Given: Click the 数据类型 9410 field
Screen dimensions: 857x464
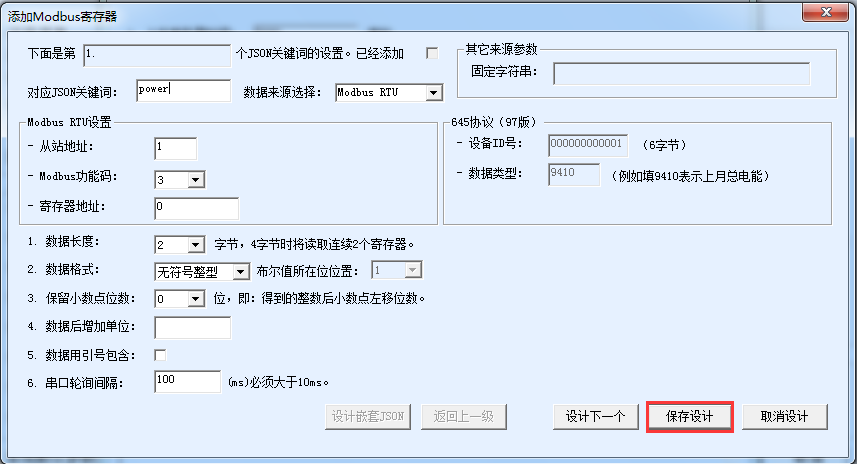Looking at the screenshot, I should tap(573, 174).
